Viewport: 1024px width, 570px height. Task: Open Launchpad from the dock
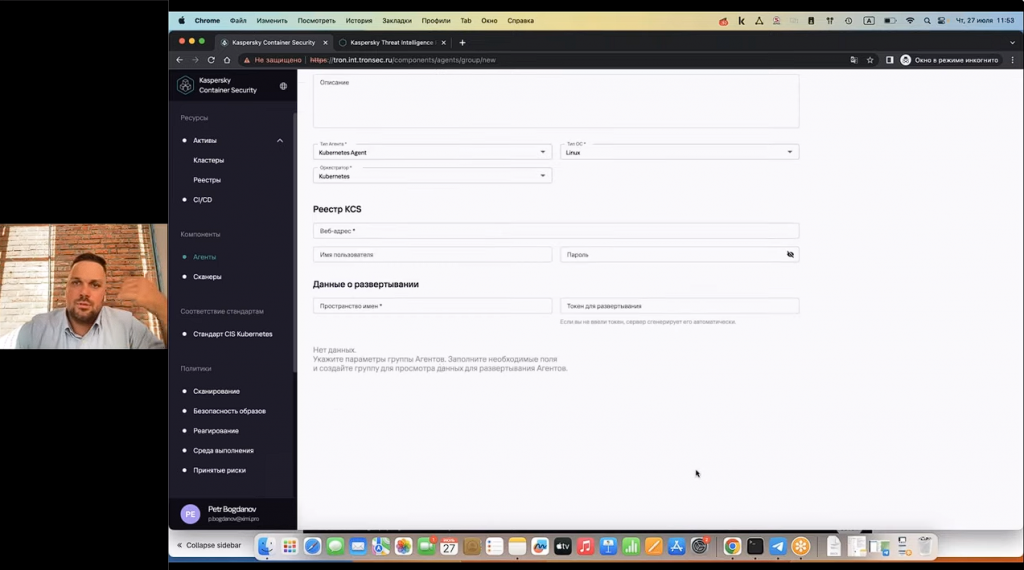click(x=289, y=546)
